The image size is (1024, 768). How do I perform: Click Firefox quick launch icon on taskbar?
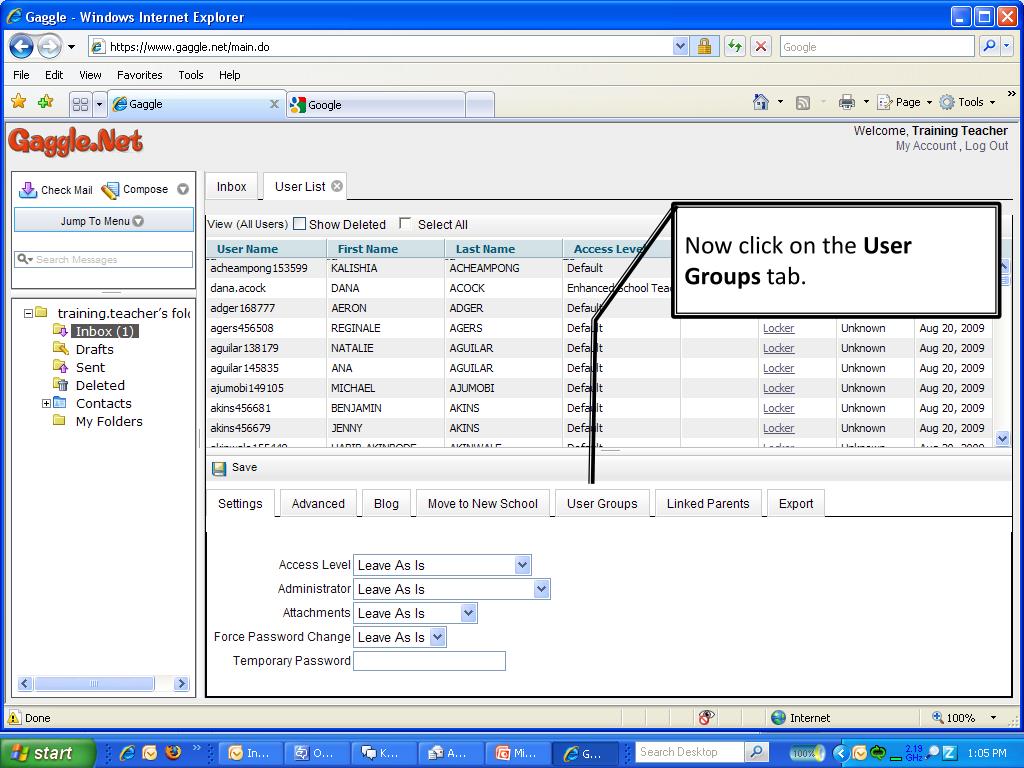coord(173,752)
